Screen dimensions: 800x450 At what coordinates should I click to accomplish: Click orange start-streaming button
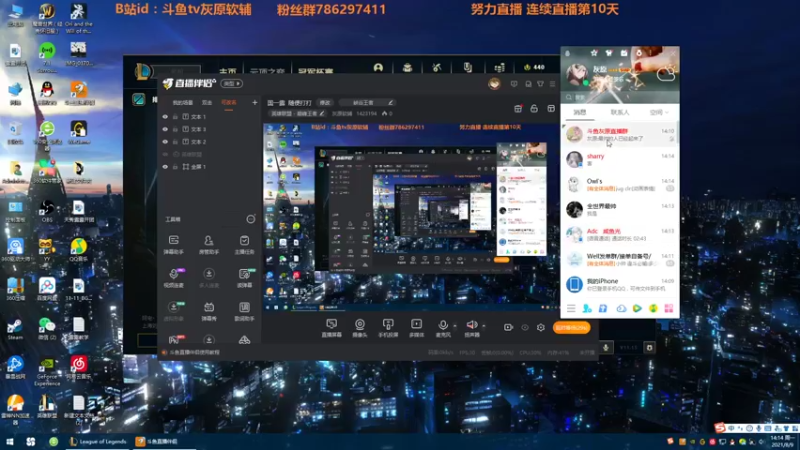(571, 328)
